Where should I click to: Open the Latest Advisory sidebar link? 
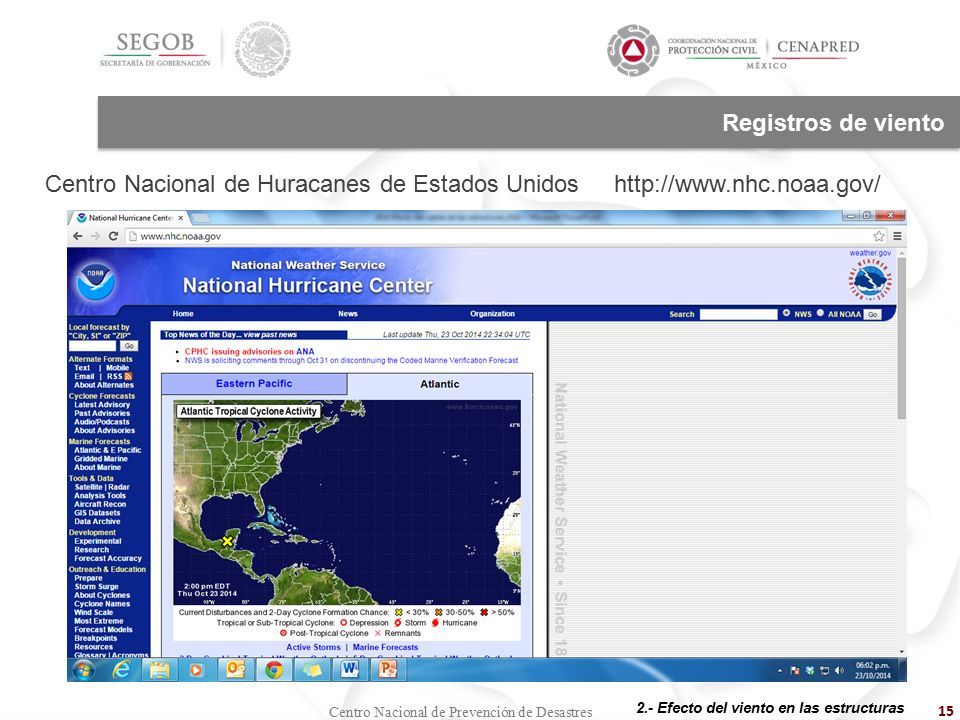pyautogui.click(x=102, y=405)
